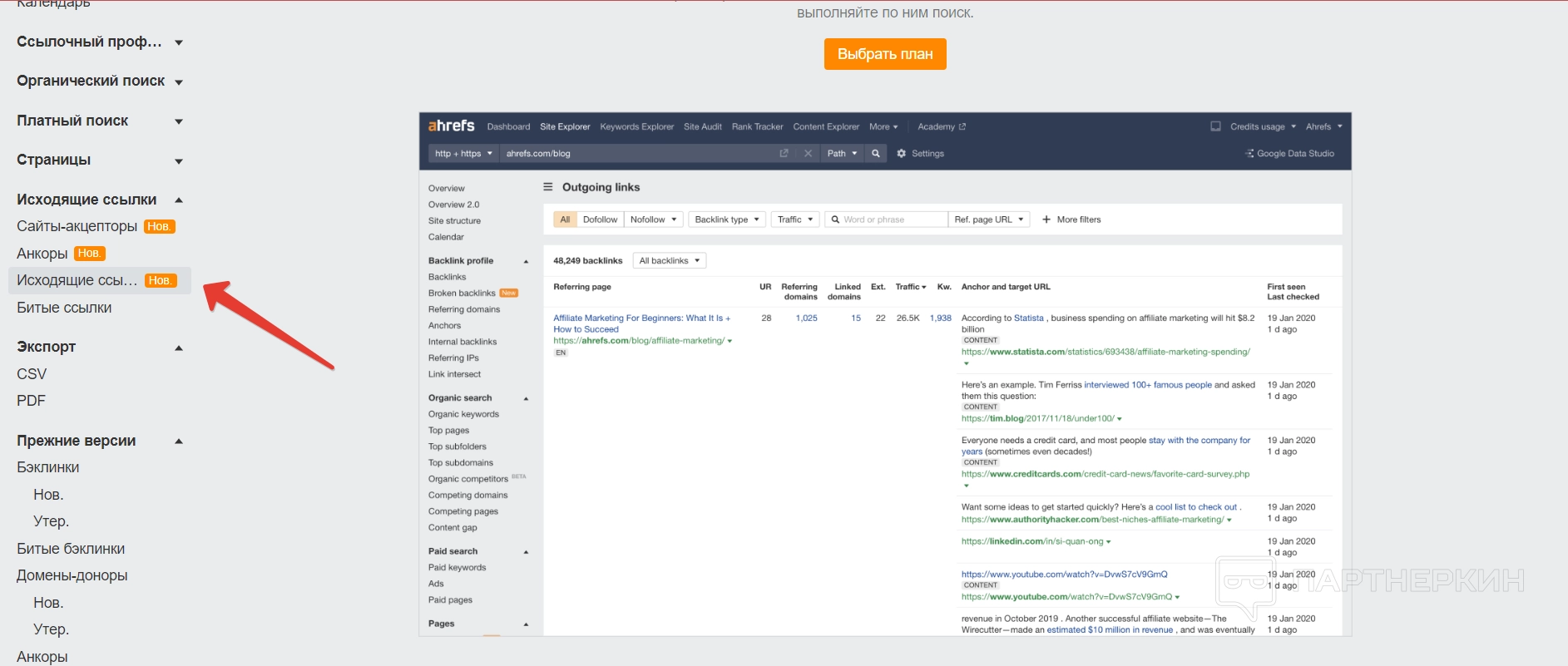The width and height of the screenshot is (1568, 666).
Task: Collapse the Экспорт section arrow
Action: tap(178, 348)
